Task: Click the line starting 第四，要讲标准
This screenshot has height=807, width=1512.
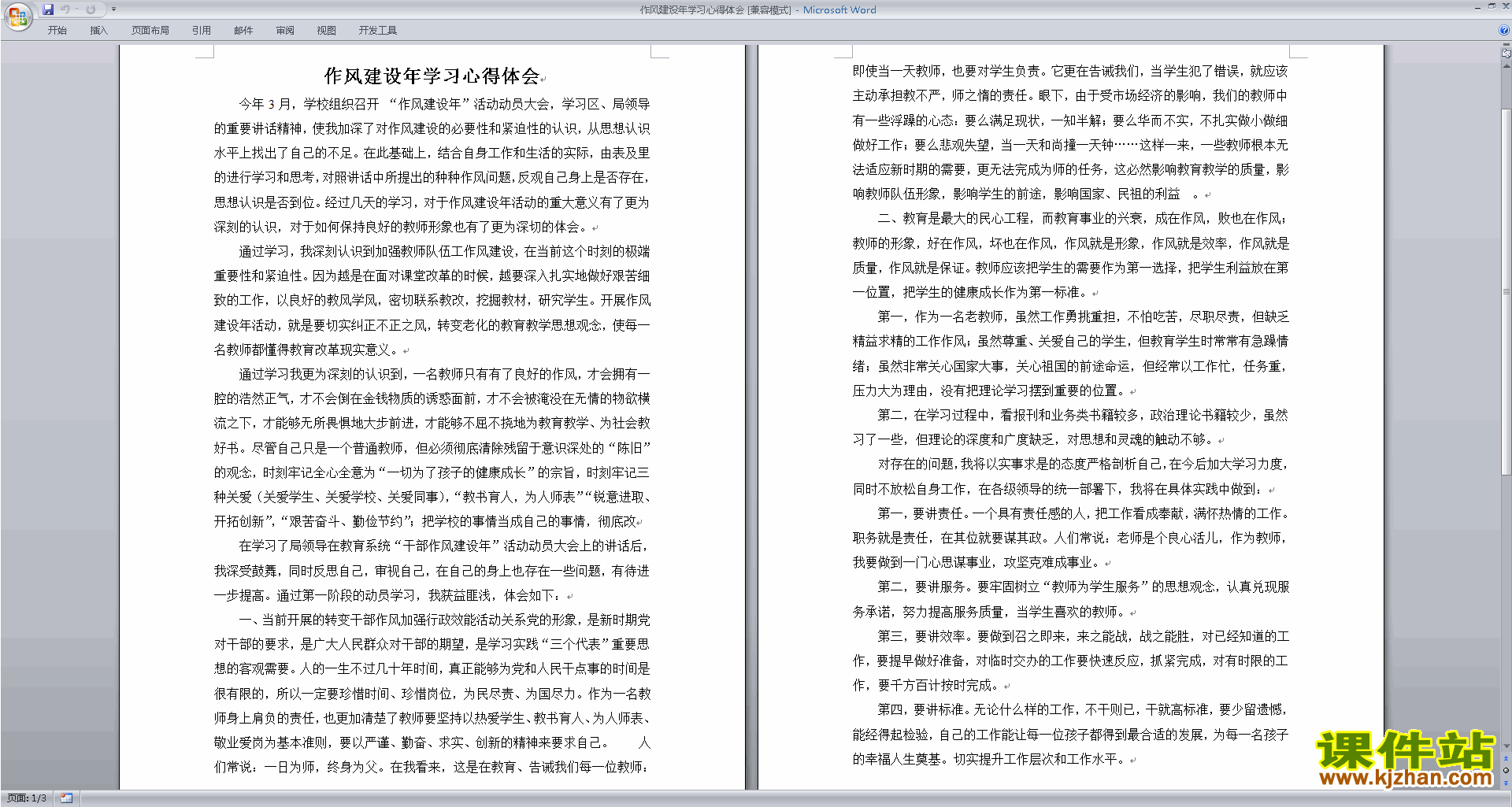Action: click(x=1083, y=709)
